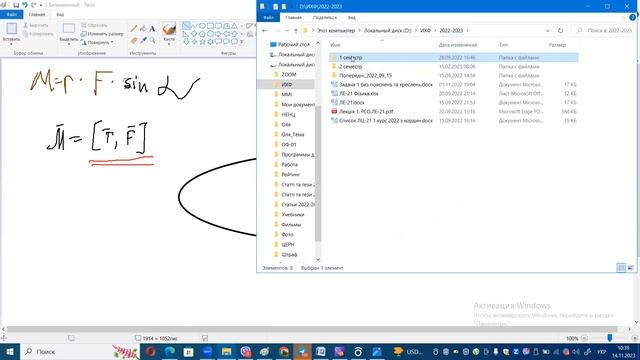Open Paint Quick Access Toolbar customize arrow
The image size is (640, 360).
41,5
